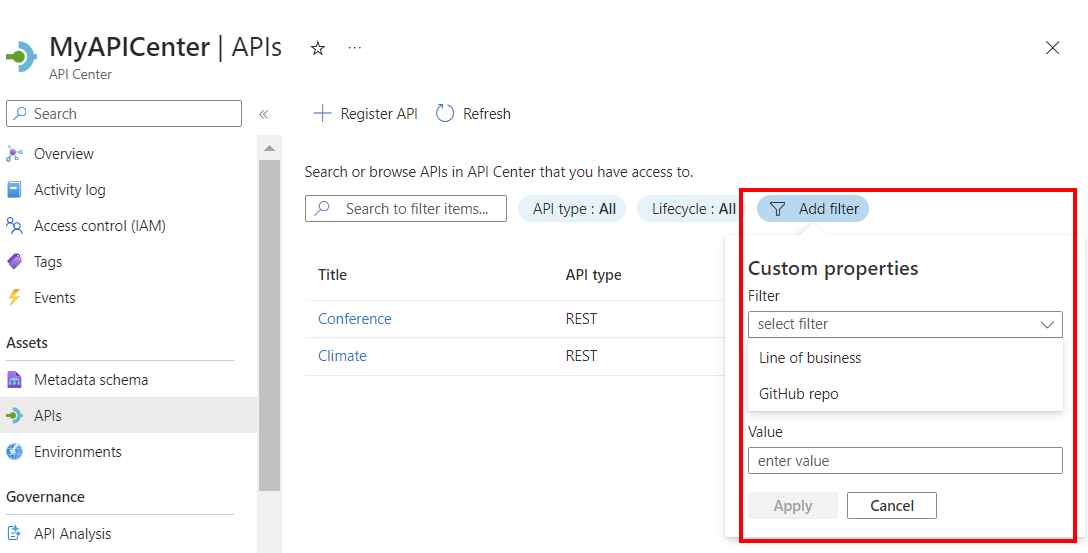
Task: Open the more options ellipsis
Action: click(x=355, y=48)
